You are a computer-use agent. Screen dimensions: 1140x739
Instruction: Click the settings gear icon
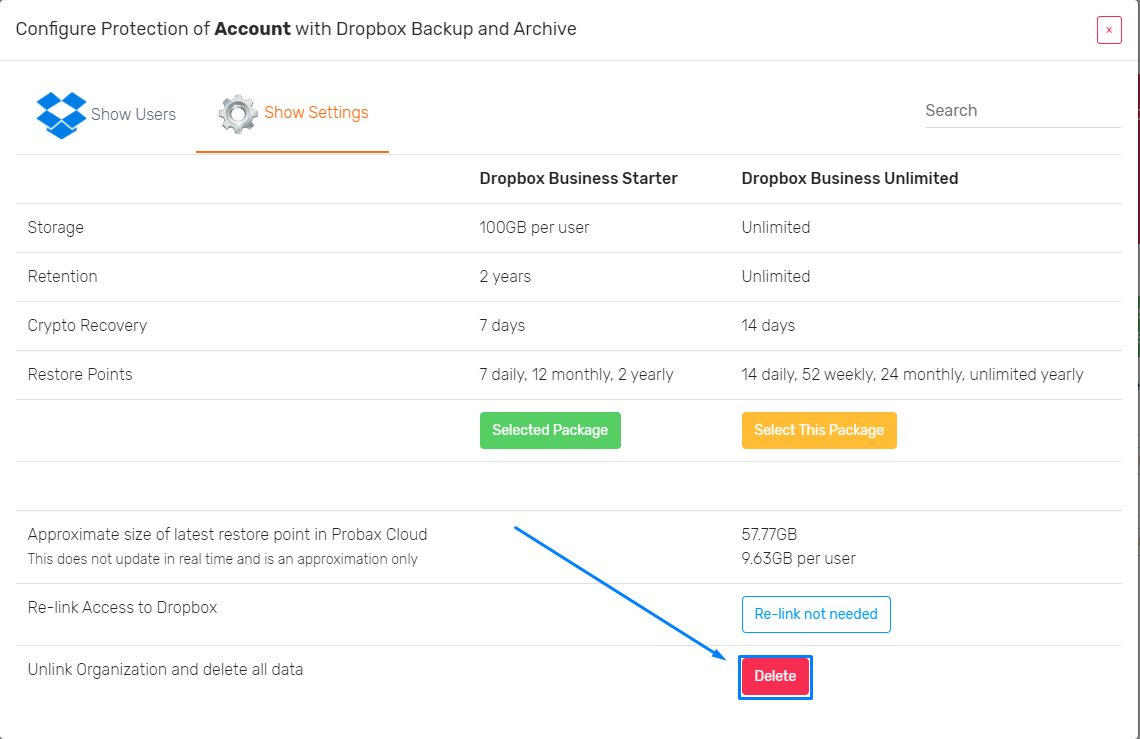[238, 114]
